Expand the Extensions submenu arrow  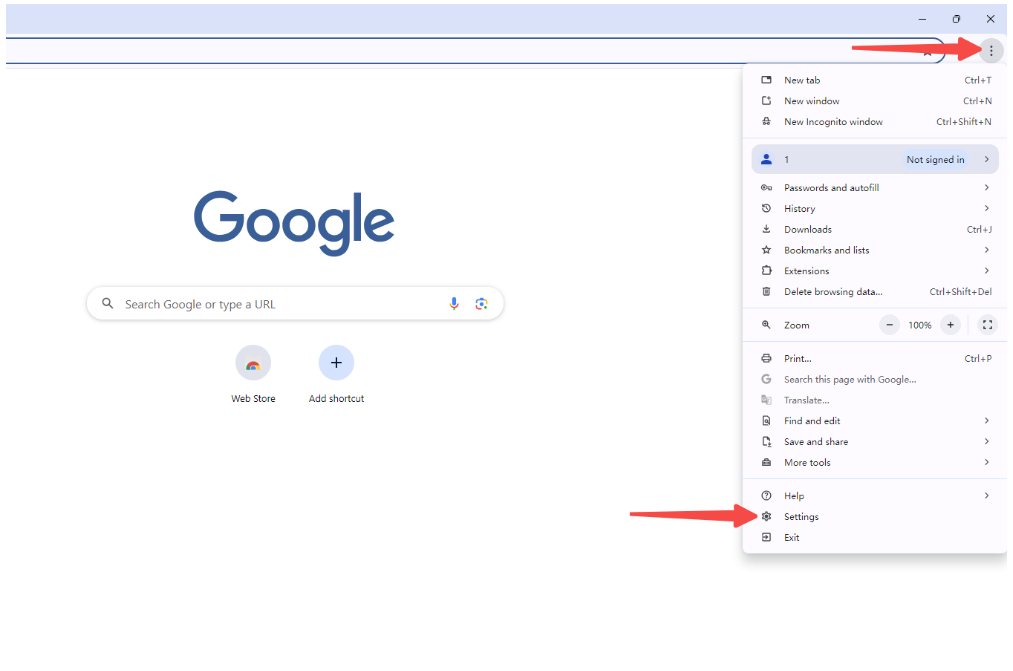tap(987, 271)
